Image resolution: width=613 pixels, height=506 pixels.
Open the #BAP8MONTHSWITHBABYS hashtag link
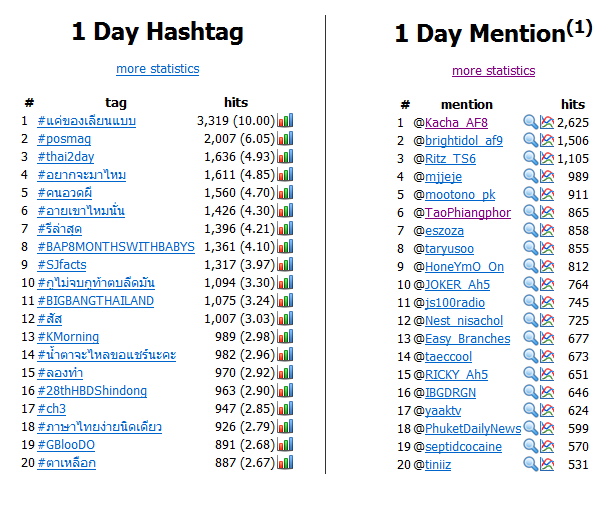click(116, 247)
